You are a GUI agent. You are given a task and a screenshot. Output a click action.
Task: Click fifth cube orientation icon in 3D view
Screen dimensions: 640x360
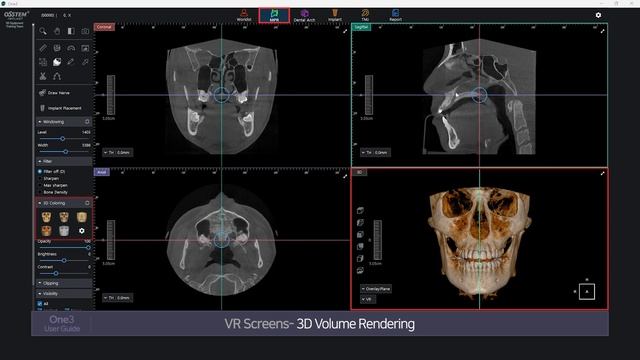pos(360,258)
